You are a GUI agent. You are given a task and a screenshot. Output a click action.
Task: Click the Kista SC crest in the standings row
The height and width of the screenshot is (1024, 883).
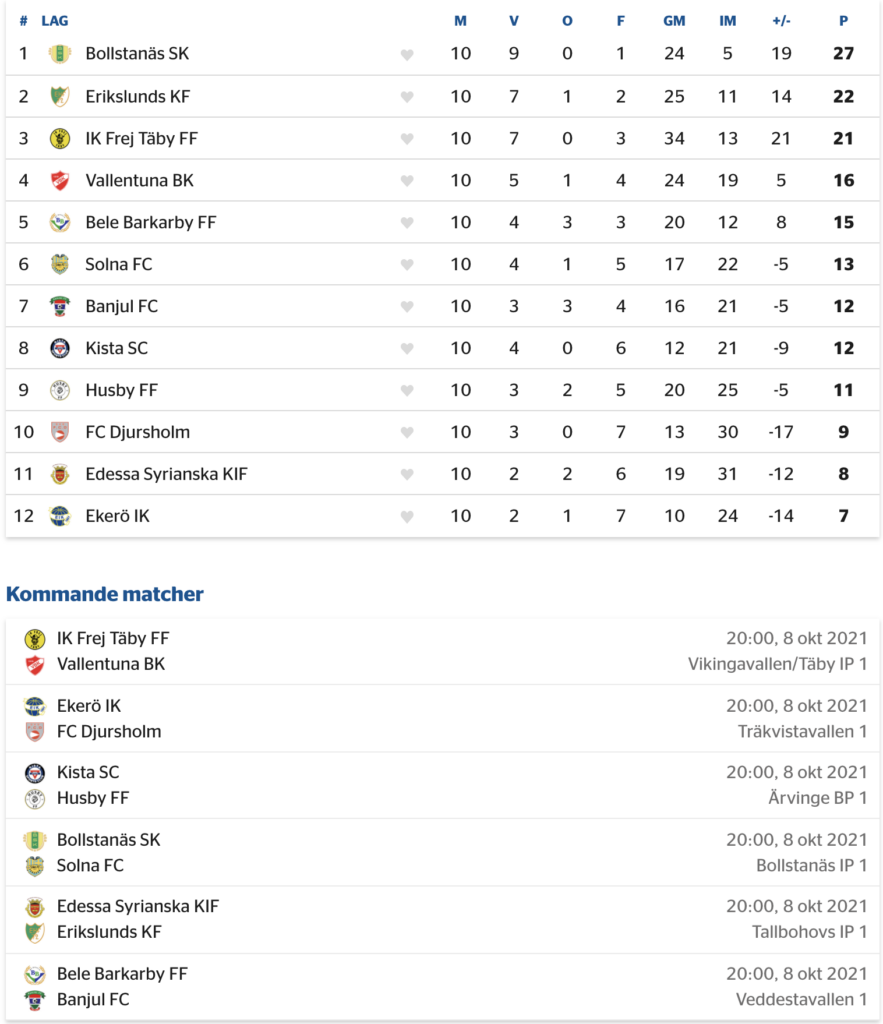[x=59, y=348]
